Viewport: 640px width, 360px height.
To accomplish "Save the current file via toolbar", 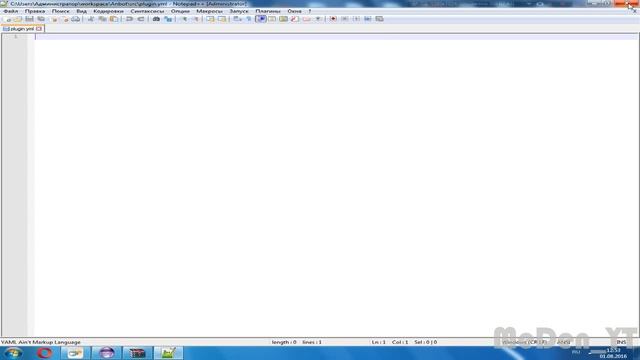I will point(29,19).
